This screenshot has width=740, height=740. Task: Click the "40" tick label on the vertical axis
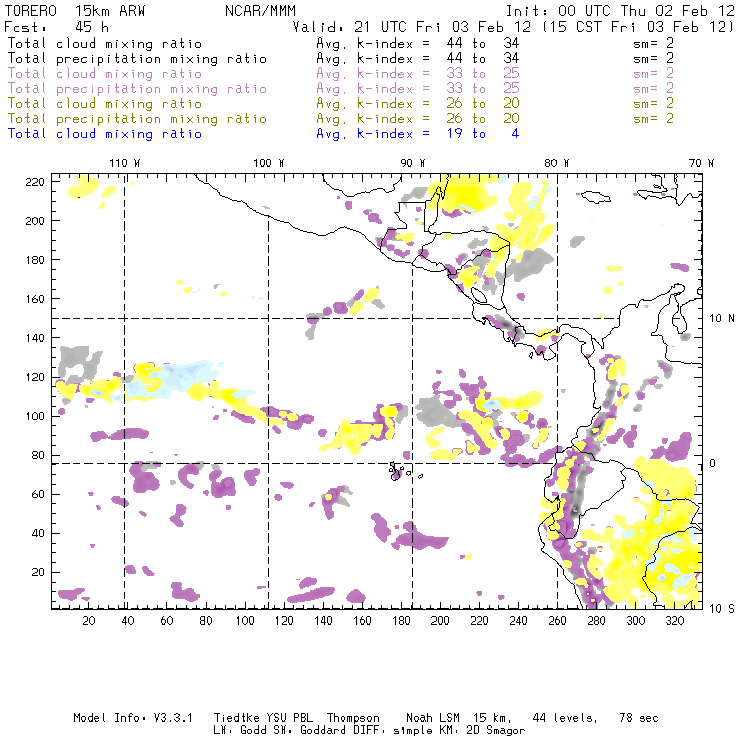click(x=38, y=533)
